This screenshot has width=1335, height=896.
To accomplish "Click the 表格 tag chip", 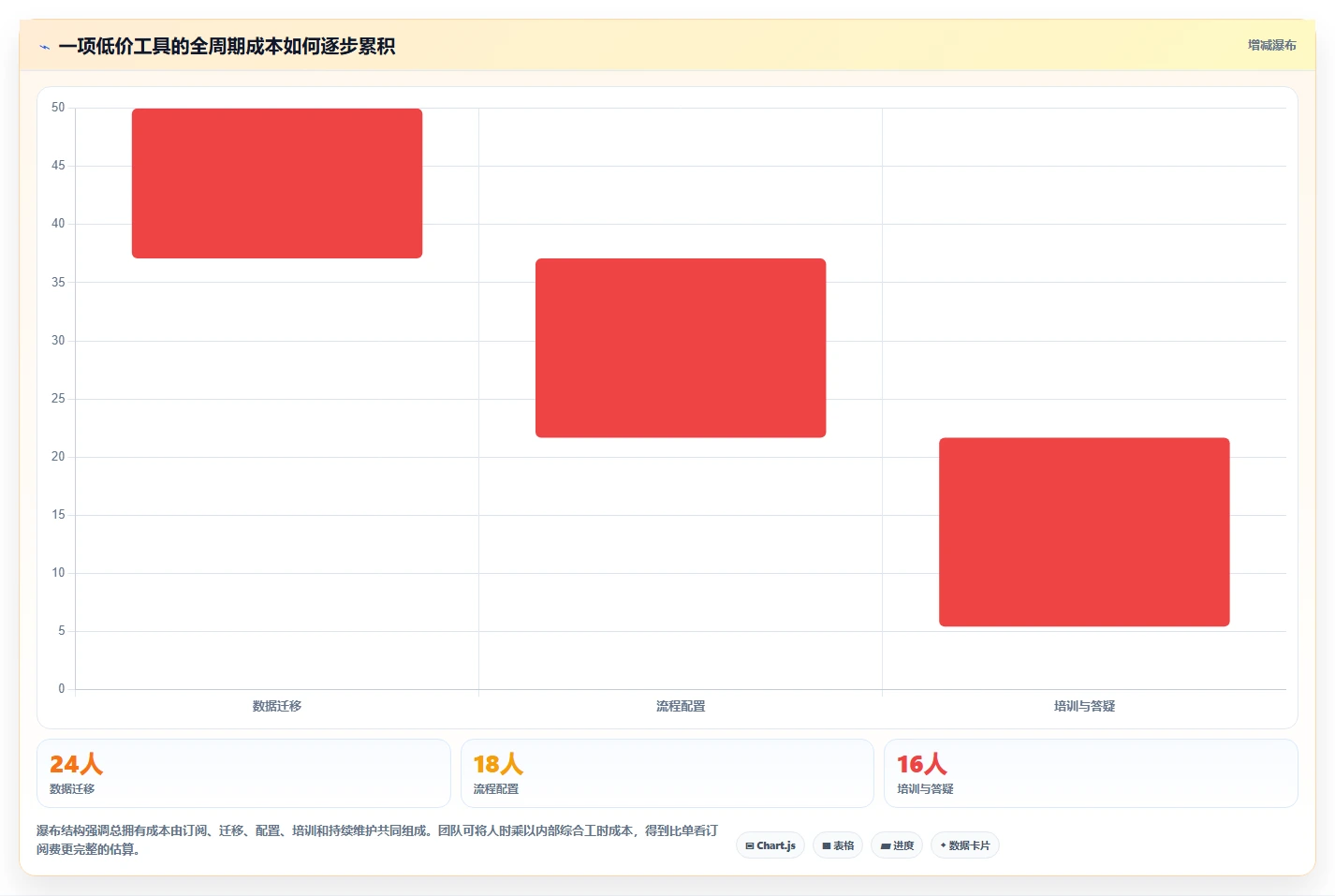I will click(838, 845).
